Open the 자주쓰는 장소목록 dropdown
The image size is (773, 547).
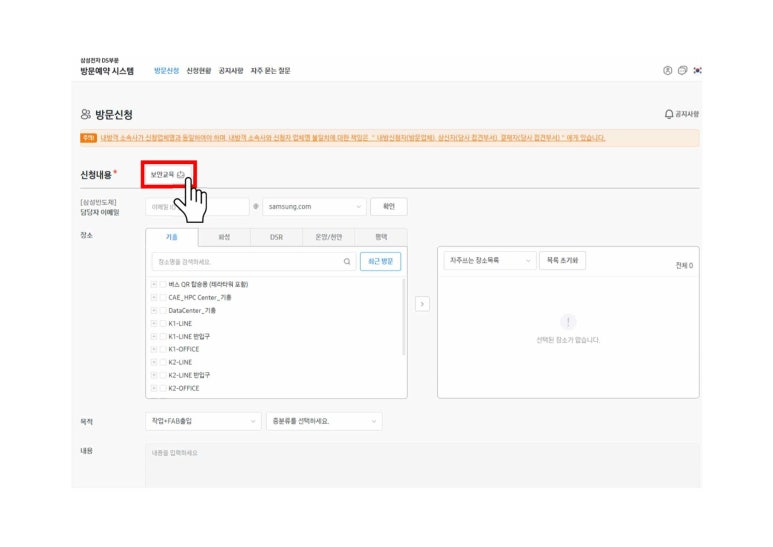click(x=485, y=260)
